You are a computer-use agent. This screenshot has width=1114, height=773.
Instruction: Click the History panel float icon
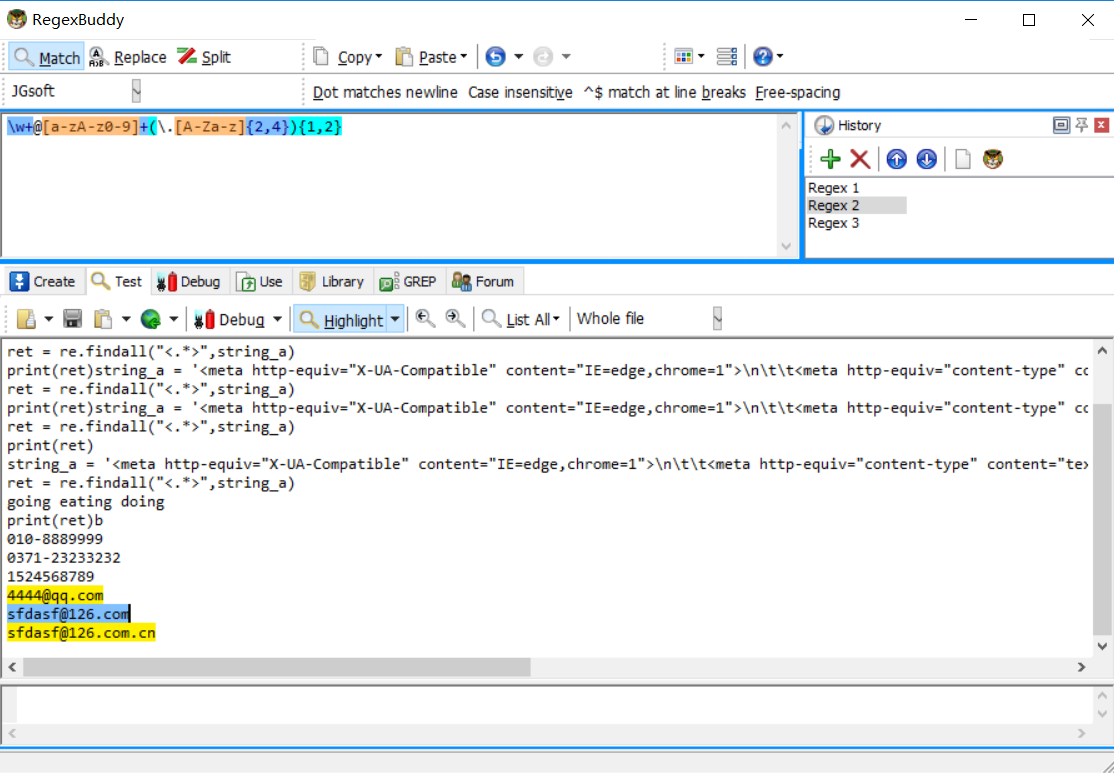(1061, 125)
